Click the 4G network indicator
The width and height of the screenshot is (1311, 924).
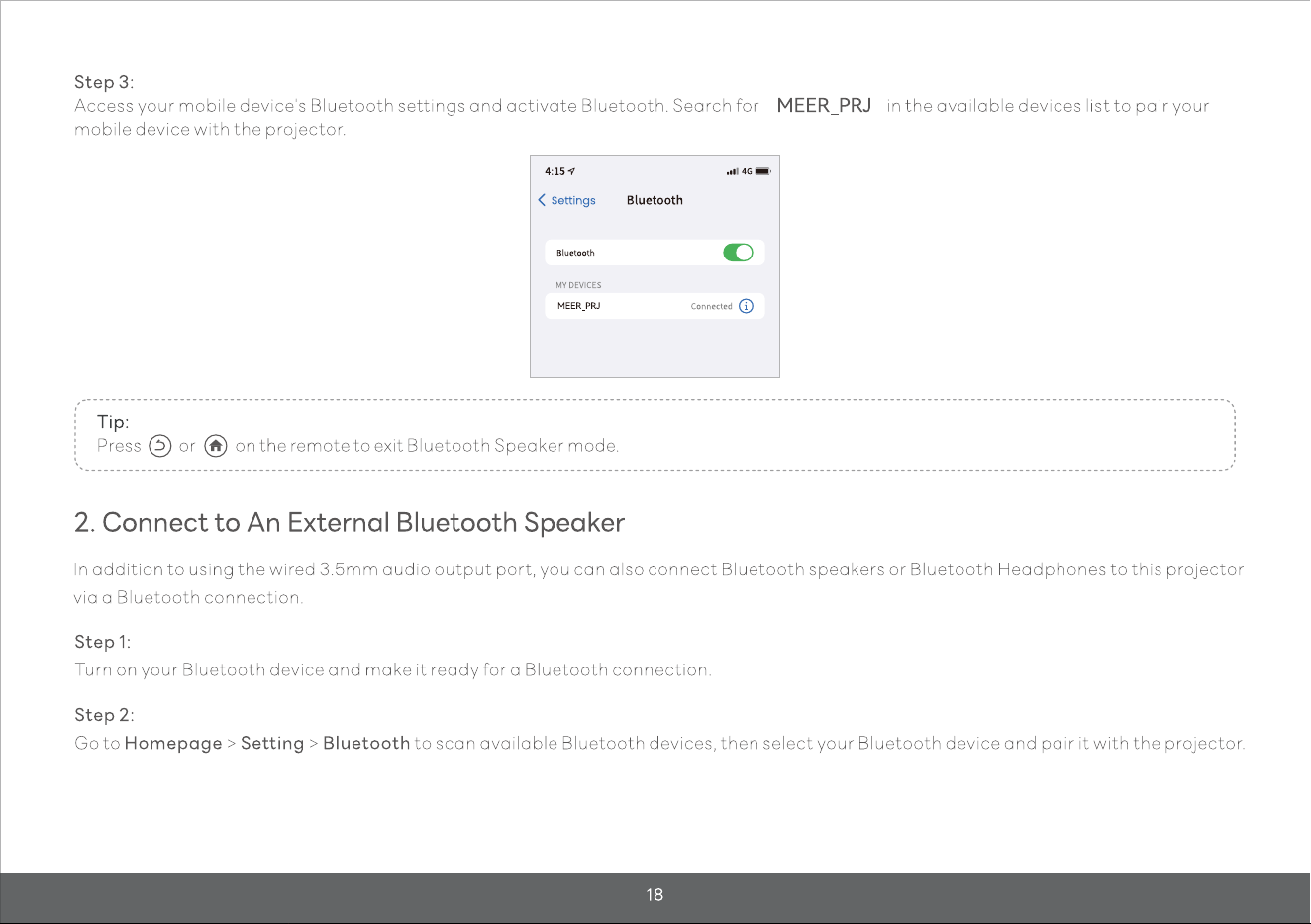click(747, 171)
